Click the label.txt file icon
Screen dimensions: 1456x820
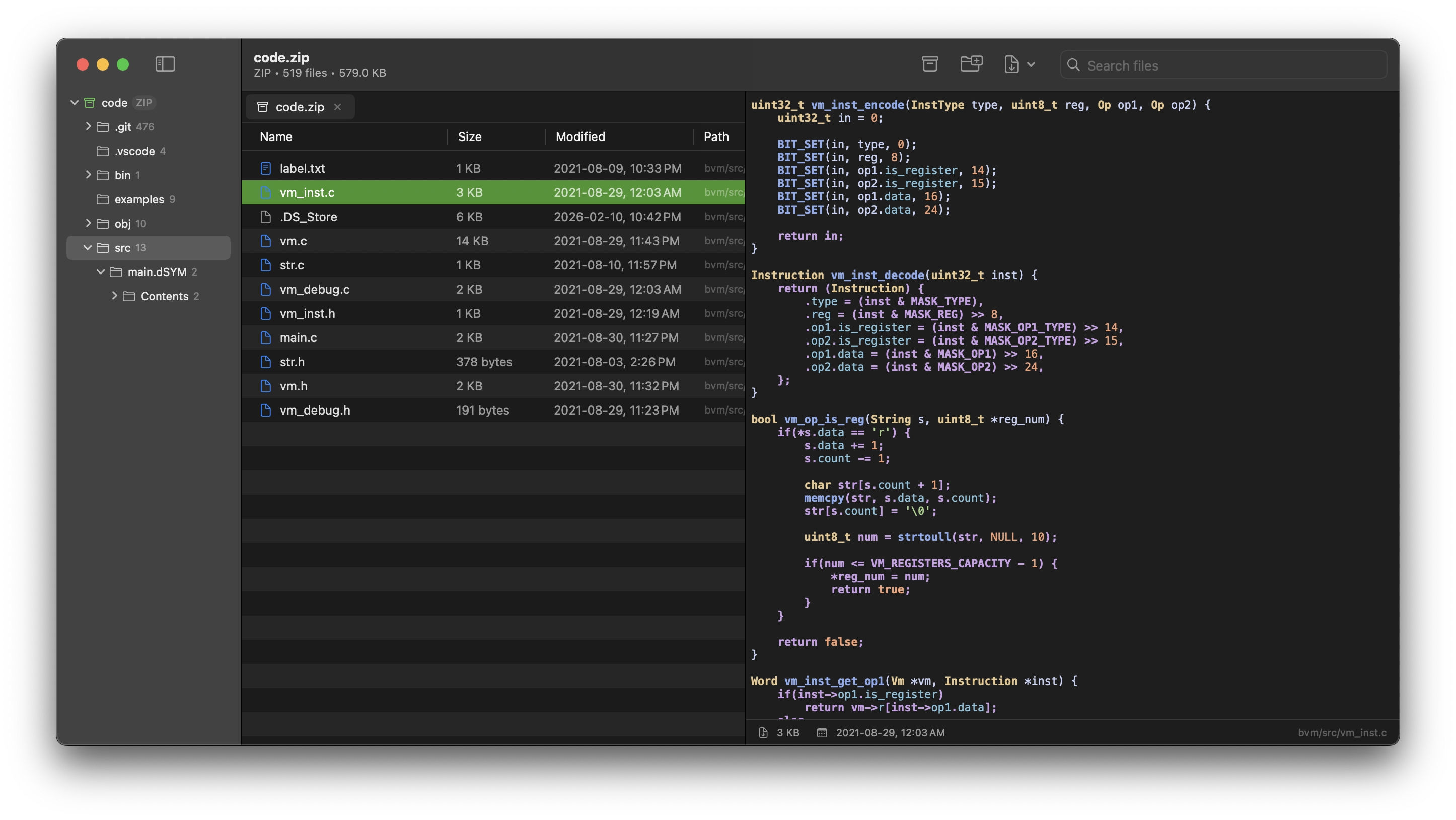[266, 169]
